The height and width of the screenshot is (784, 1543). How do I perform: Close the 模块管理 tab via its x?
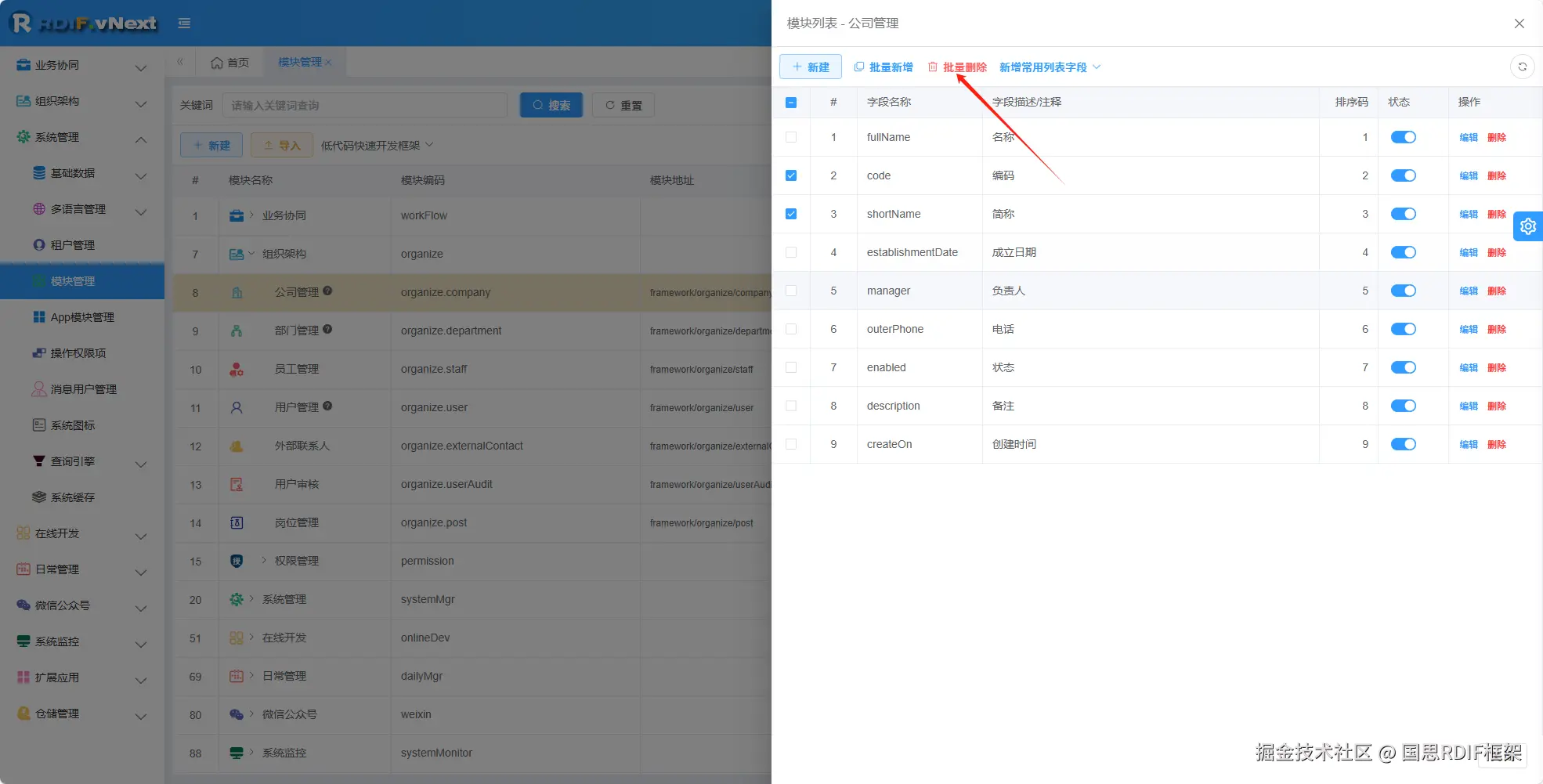coord(328,63)
